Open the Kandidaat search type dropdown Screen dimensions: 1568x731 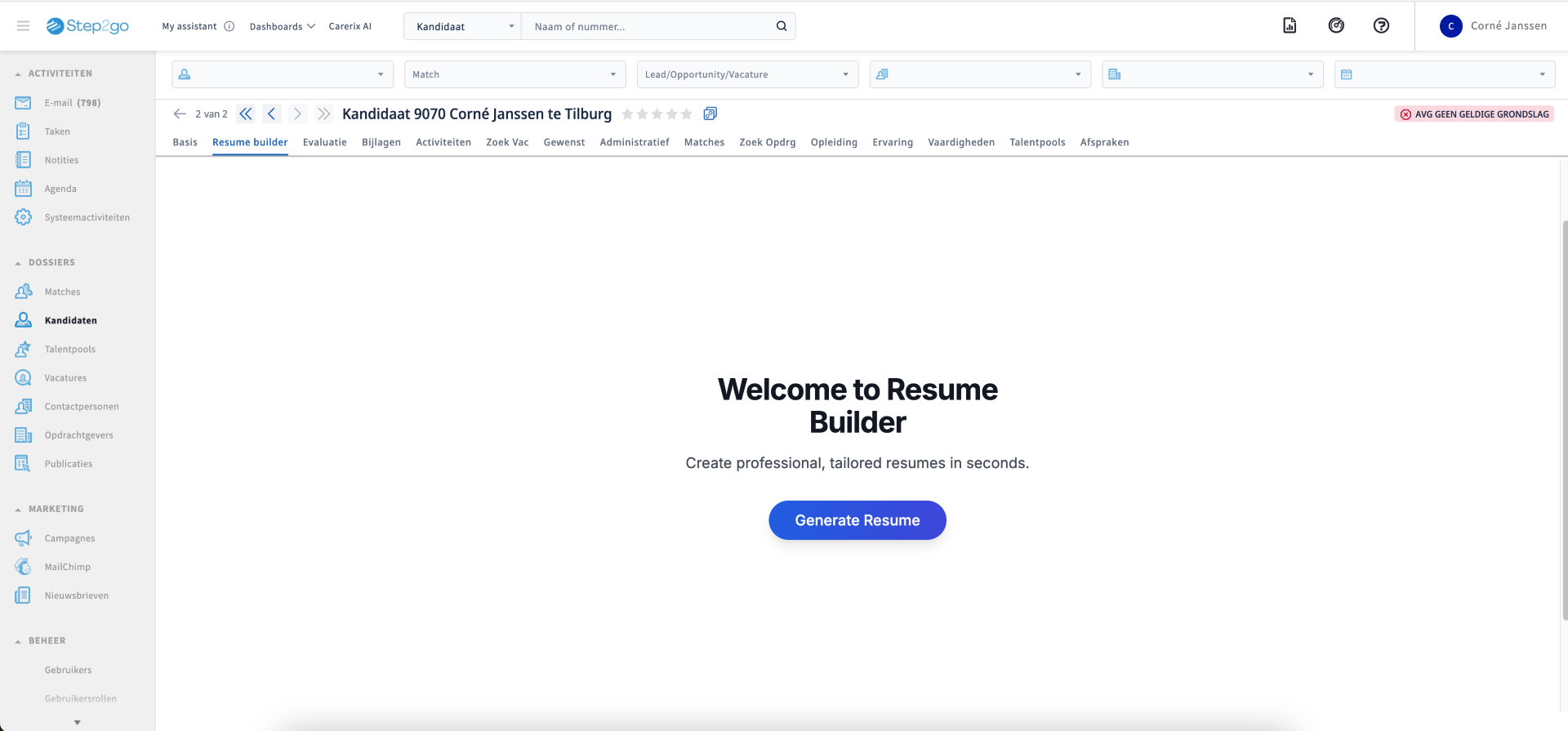click(463, 27)
